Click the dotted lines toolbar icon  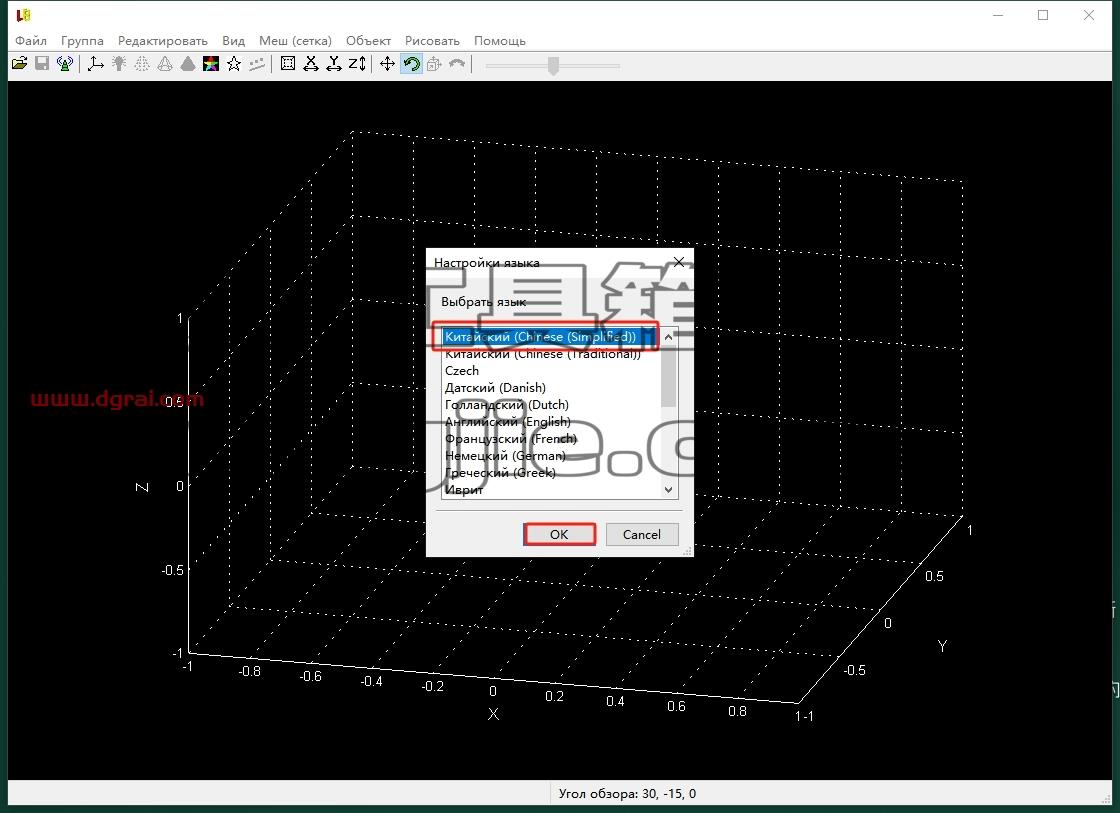[x=256, y=64]
